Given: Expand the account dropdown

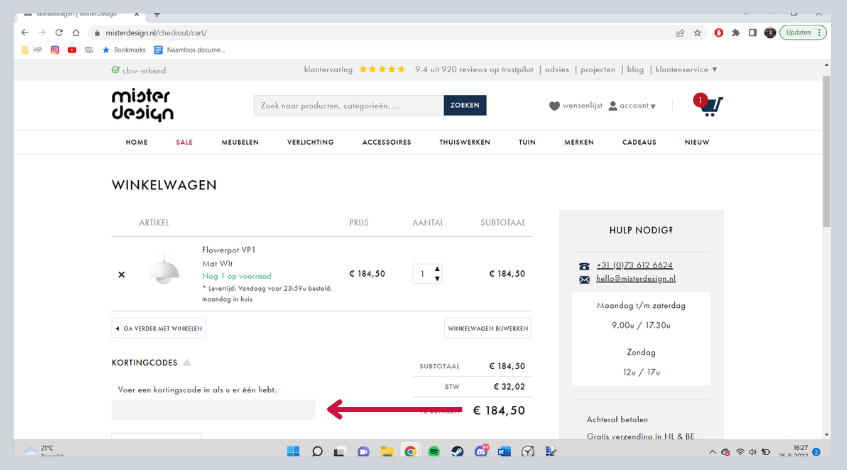Looking at the screenshot, I should click(x=632, y=106).
